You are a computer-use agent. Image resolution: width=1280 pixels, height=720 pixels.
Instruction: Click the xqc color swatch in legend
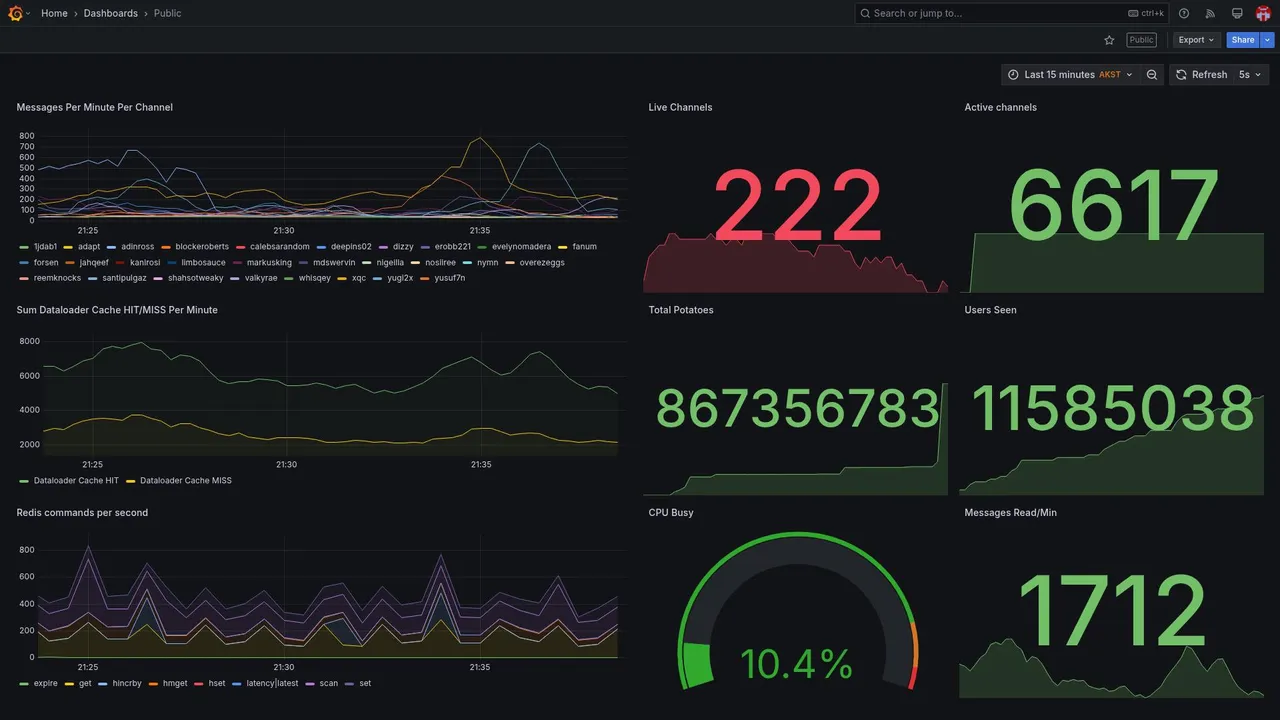tap(344, 278)
